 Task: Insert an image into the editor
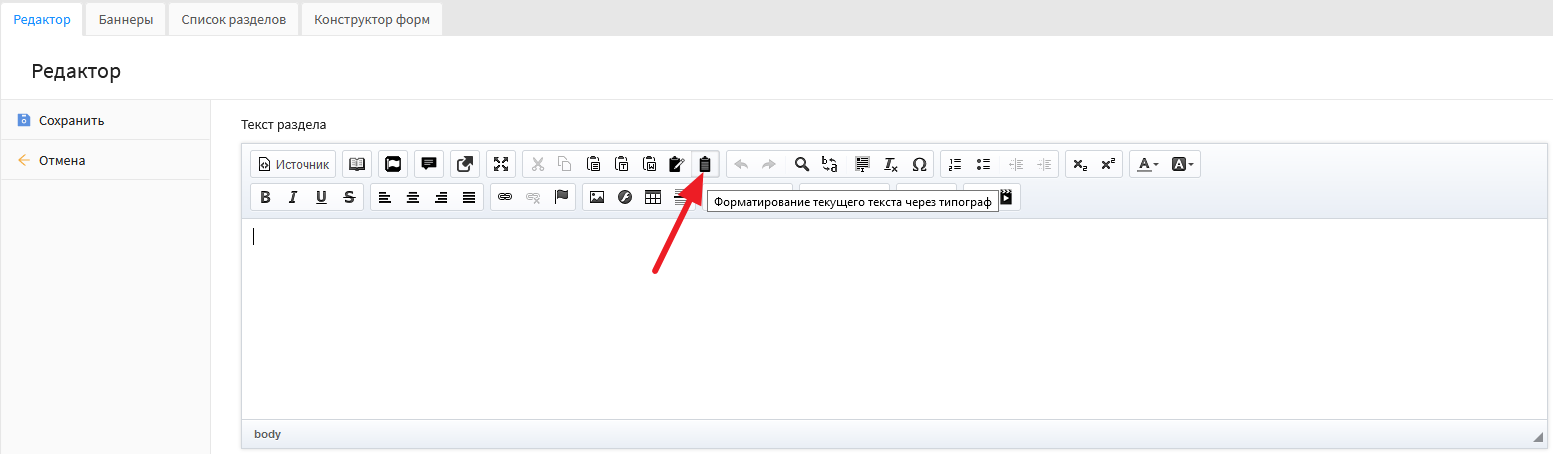click(x=597, y=197)
